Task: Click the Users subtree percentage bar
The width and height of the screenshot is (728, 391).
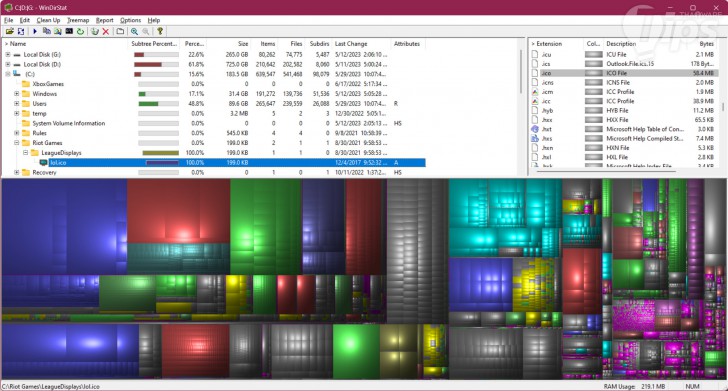Action: click(158, 104)
